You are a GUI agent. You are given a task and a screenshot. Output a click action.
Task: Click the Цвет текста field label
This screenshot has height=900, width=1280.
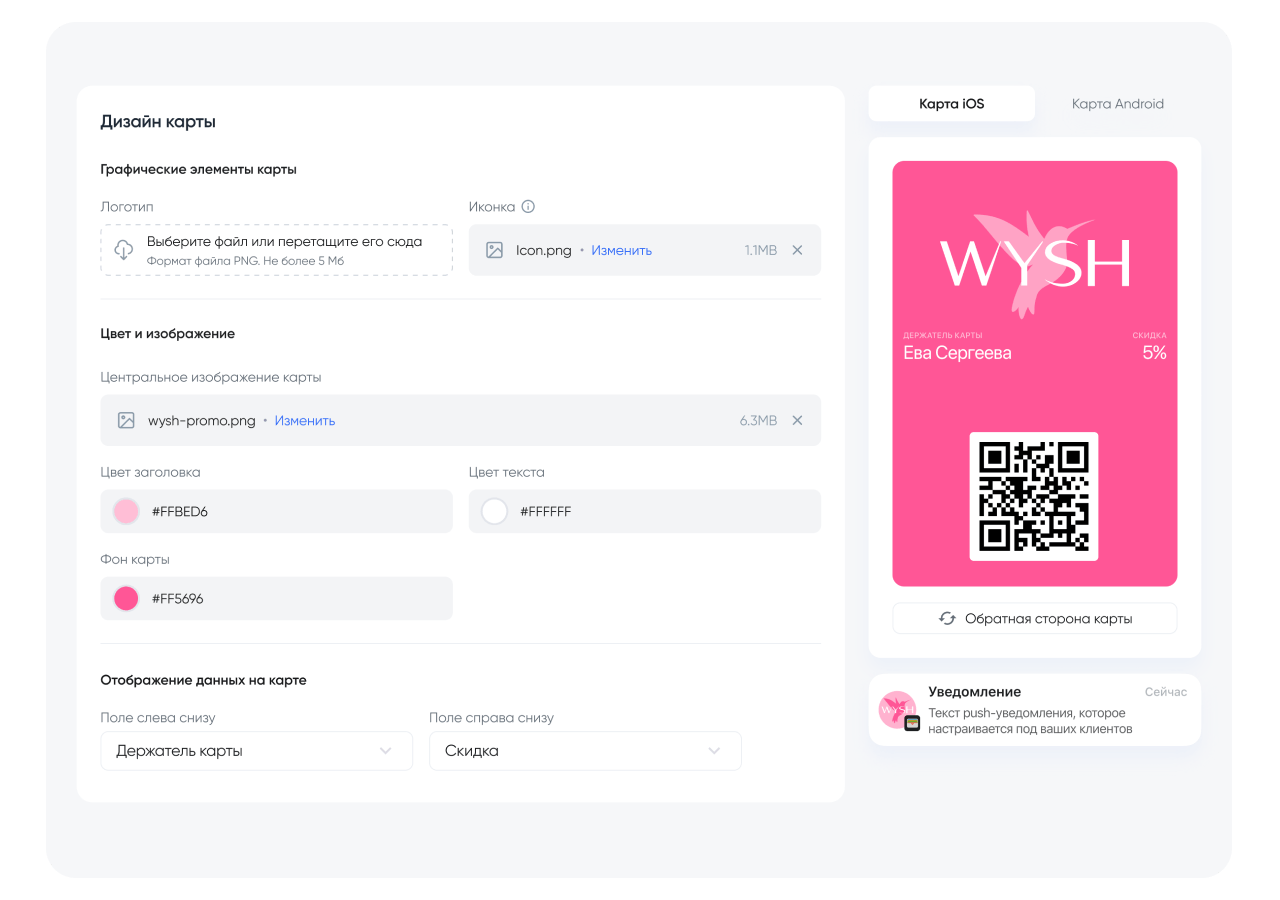point(507,472)
